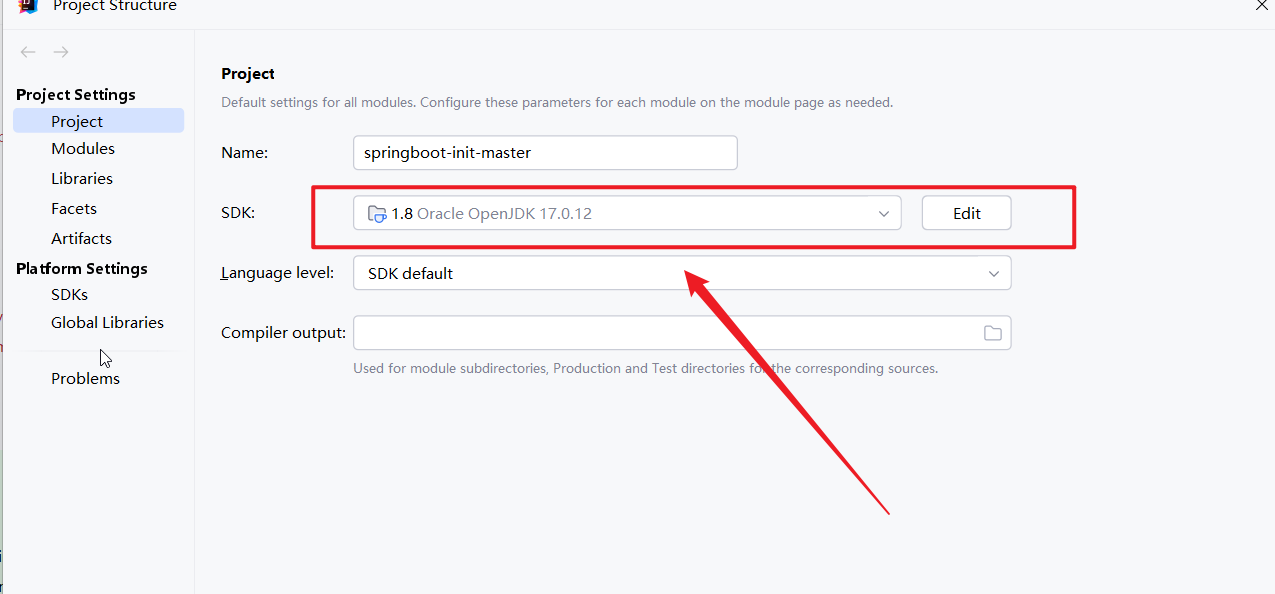This screenshot has width=1275, height=594.
Task: Click the forward navigation arrow
Action: [x=61, y=52]
